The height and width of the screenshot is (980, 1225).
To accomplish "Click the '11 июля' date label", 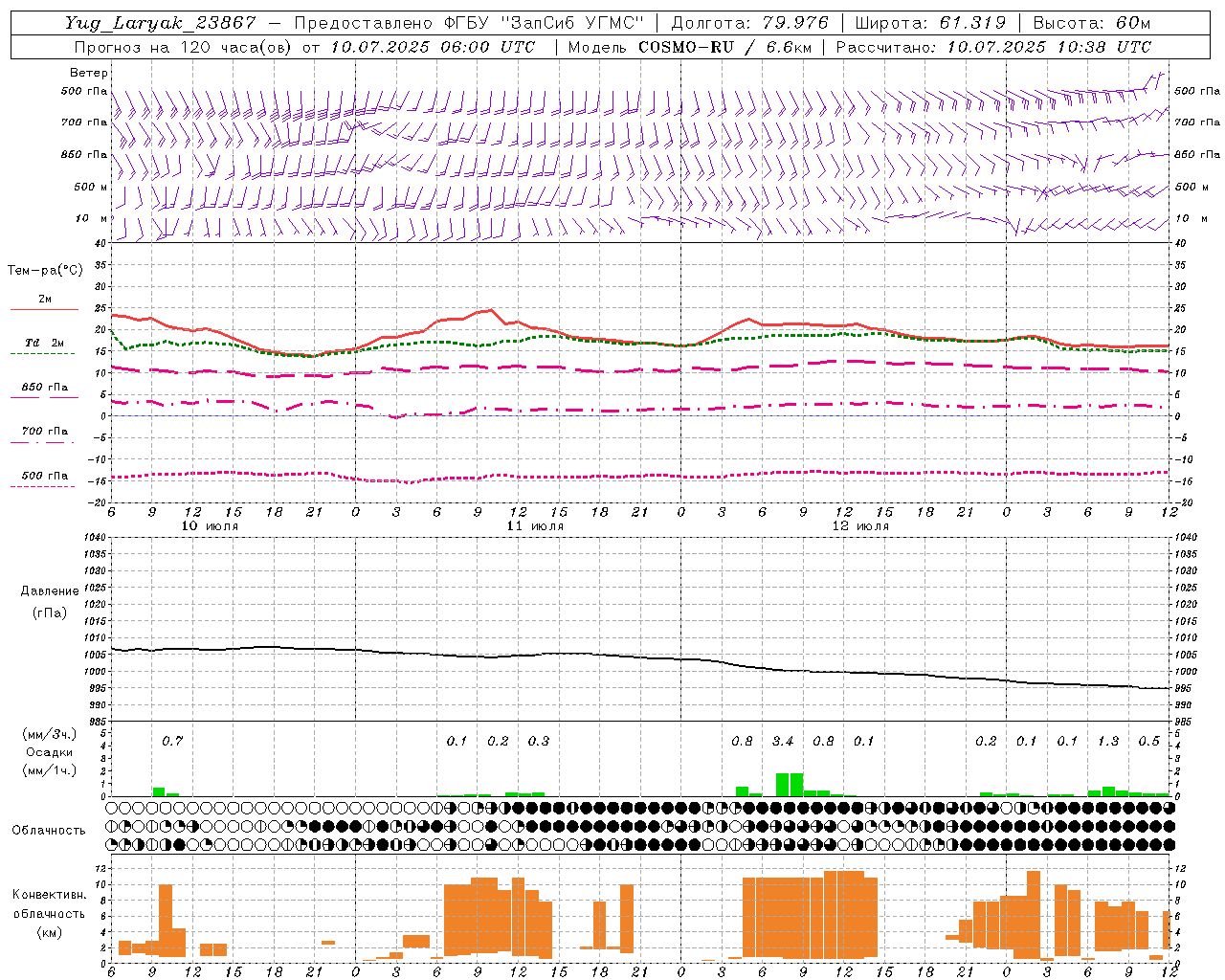I will (535, 526).
